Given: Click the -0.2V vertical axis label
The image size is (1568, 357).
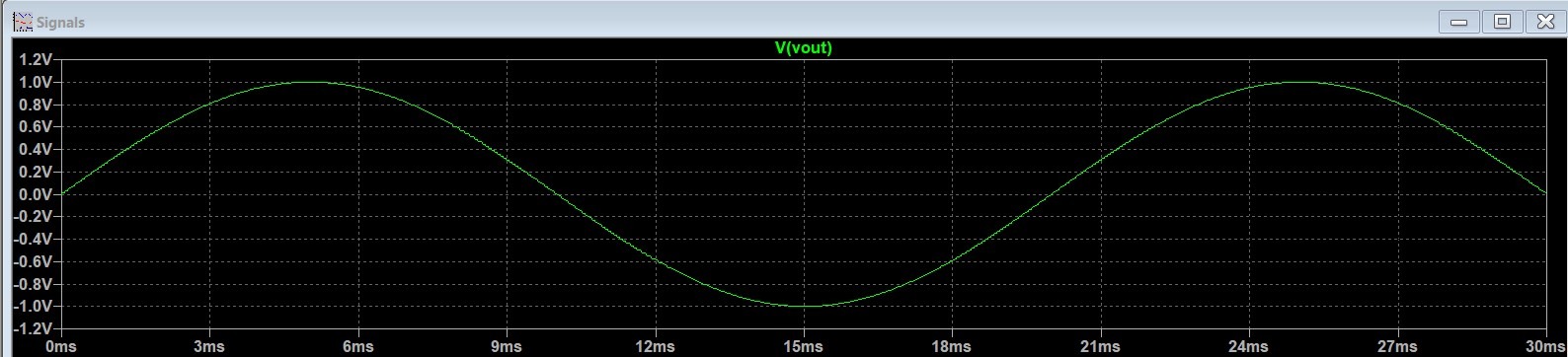Looking at the screenshot, I should [x=33, y=216].
